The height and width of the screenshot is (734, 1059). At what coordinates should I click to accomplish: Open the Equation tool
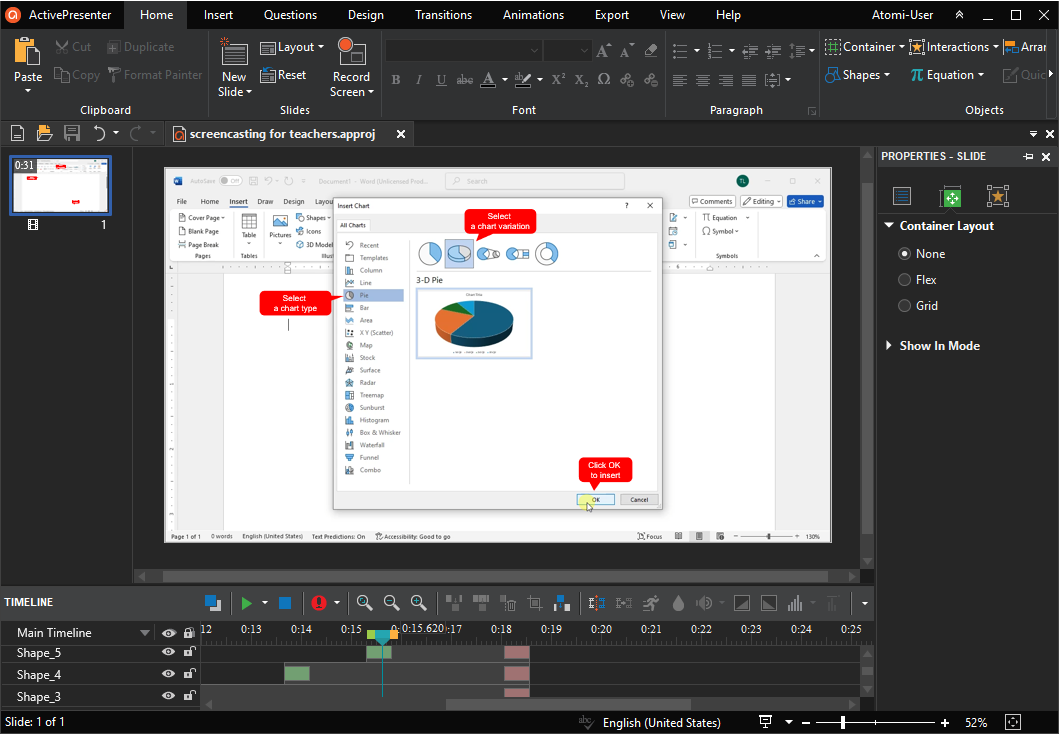[945, 75]
